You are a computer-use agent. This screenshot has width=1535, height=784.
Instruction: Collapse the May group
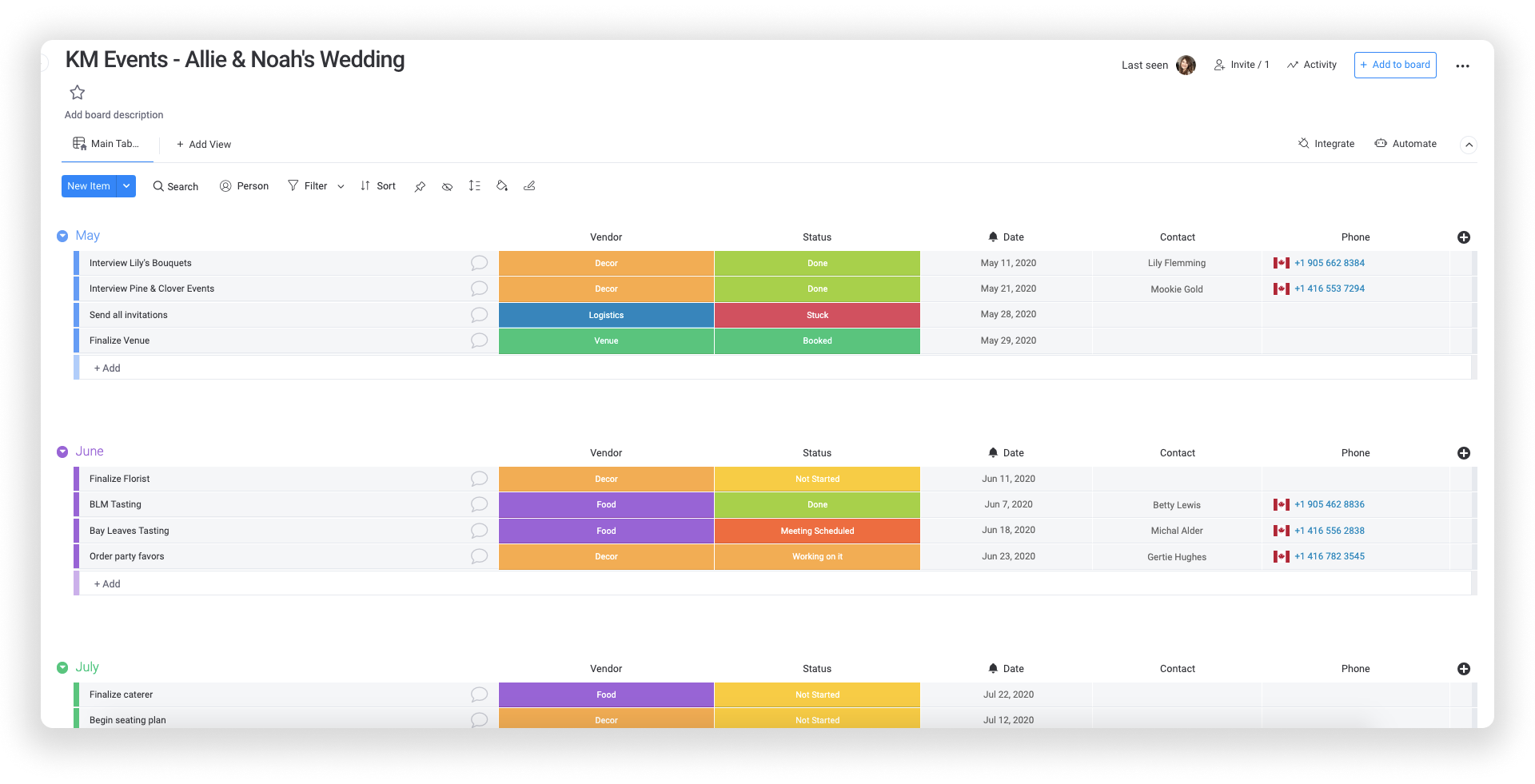[62, 236]
